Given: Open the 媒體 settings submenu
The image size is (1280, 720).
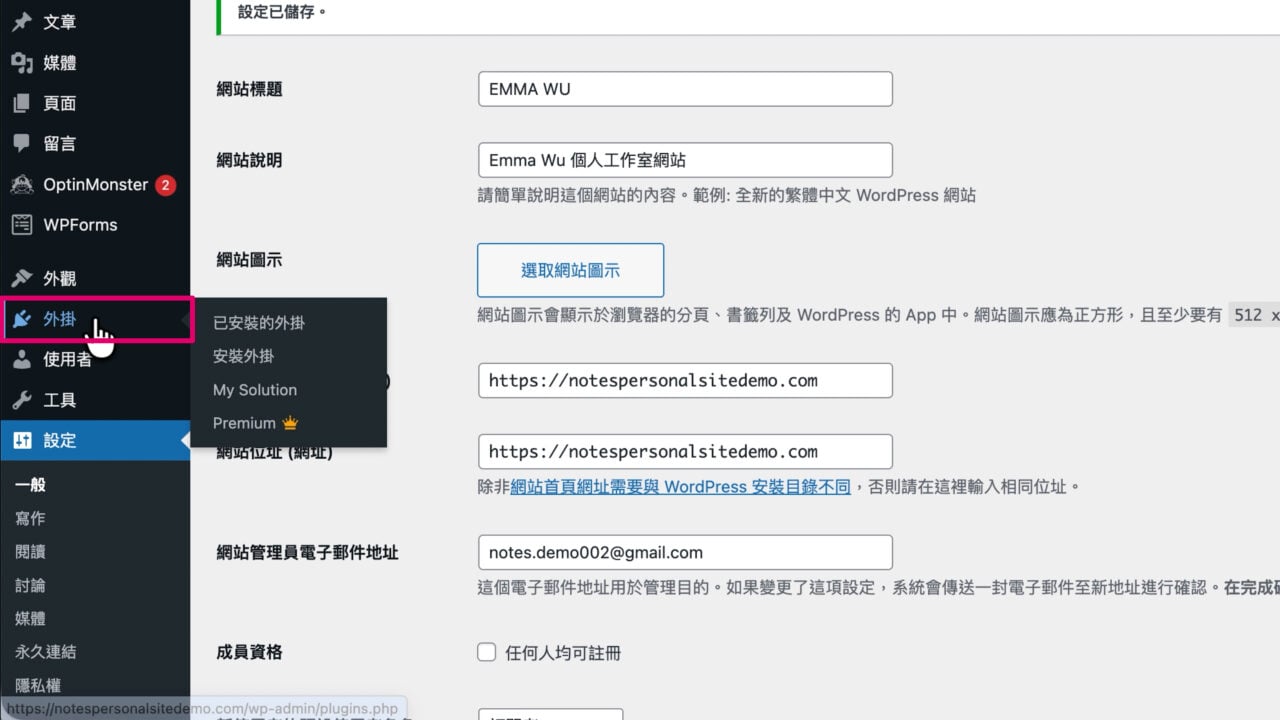Looking at the screenshot, I should pyautogui.click(x=30, y=619).
